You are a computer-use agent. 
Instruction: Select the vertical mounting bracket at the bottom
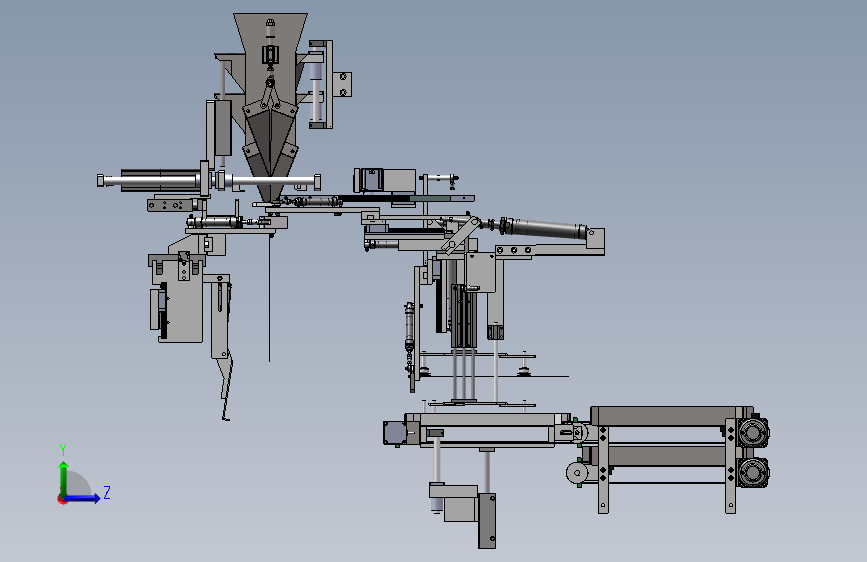pos(487,521)
